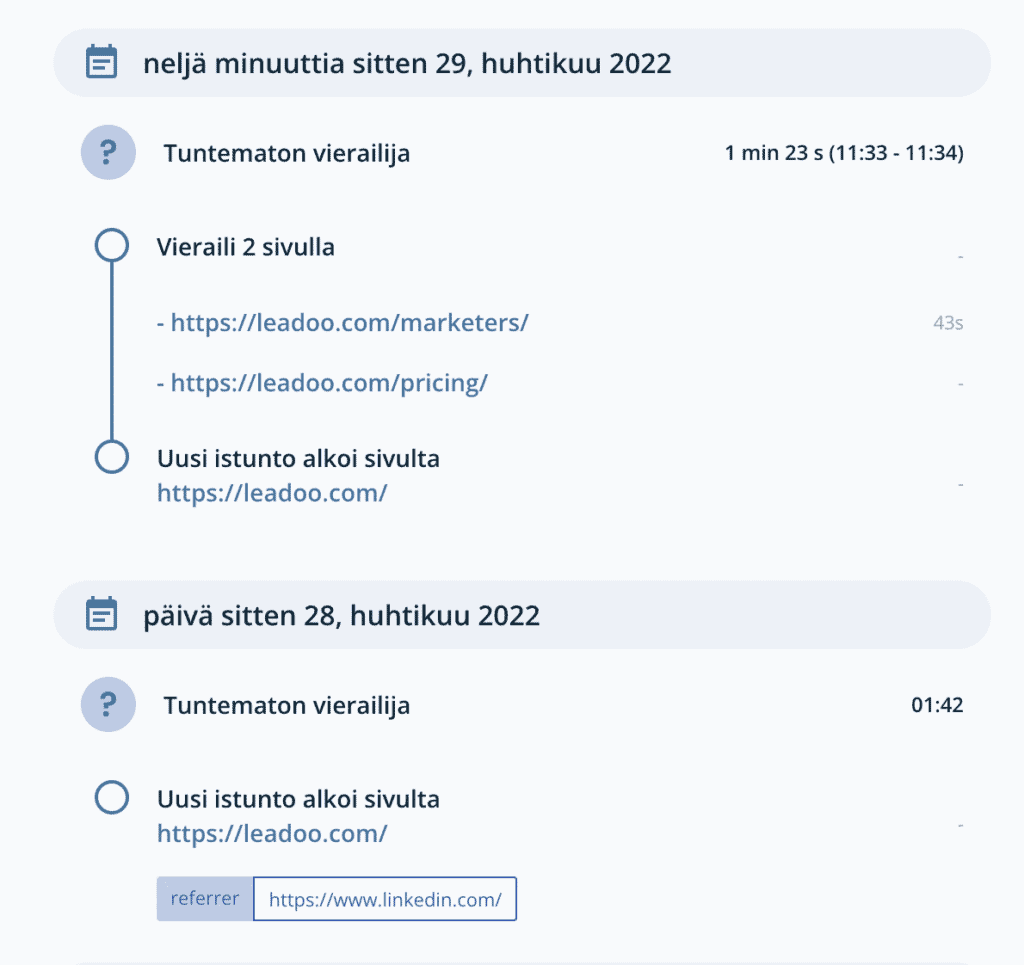The height and width of the screenshot is (965, 1024).
Task: Click the timeline connector line between circles
Action: 111,350
